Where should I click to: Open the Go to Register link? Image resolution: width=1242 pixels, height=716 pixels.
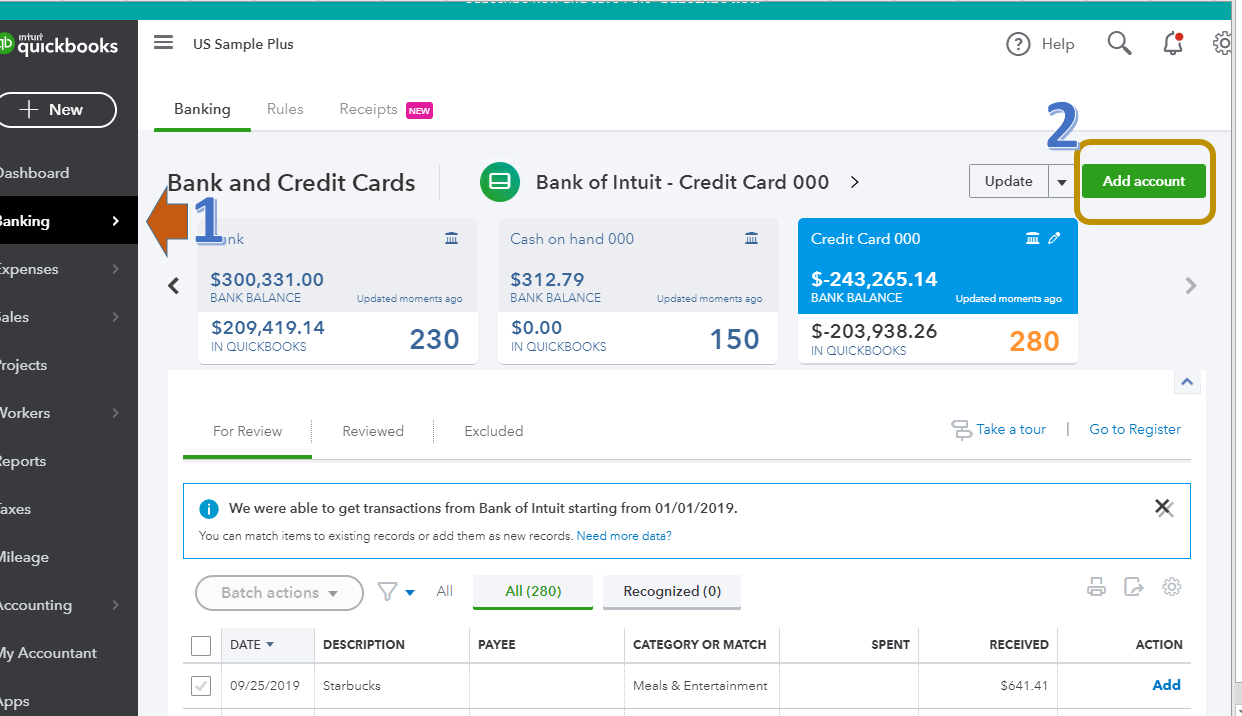(x=1134, y=429)
